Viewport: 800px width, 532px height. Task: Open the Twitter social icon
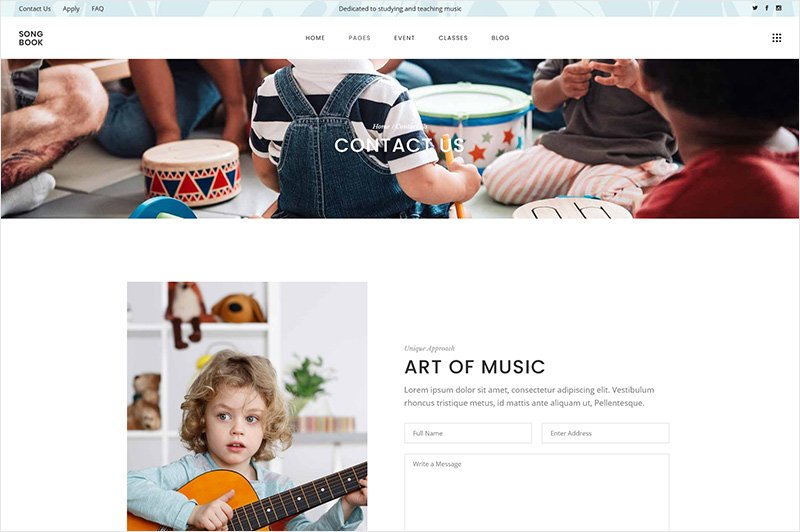click(755, 8)
